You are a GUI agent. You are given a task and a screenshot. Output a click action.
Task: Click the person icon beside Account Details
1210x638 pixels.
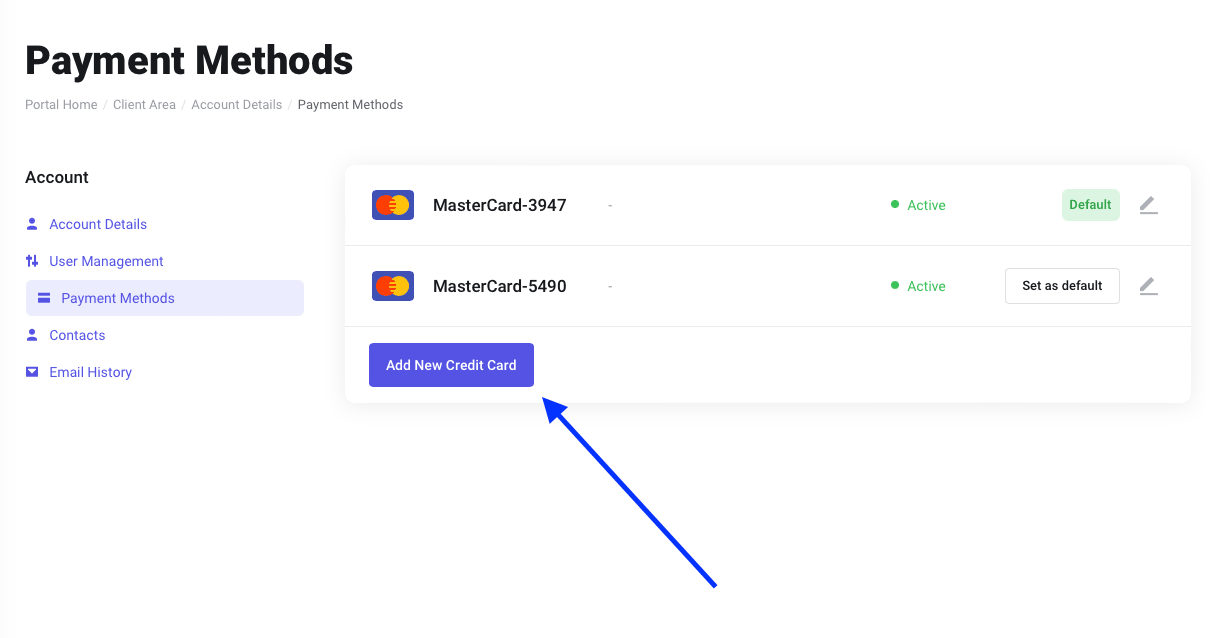tap(32, 224)
